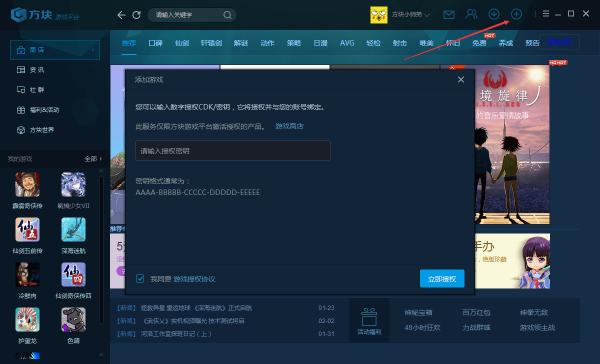Click the blue authorize button in dialog
Screen dimensions: 600x364
pos(442,279)
